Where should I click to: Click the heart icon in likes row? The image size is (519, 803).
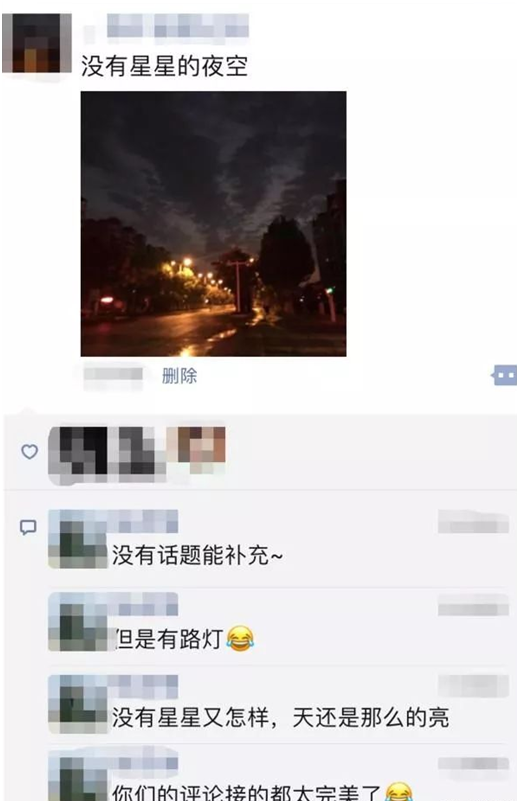click(29, 451)
